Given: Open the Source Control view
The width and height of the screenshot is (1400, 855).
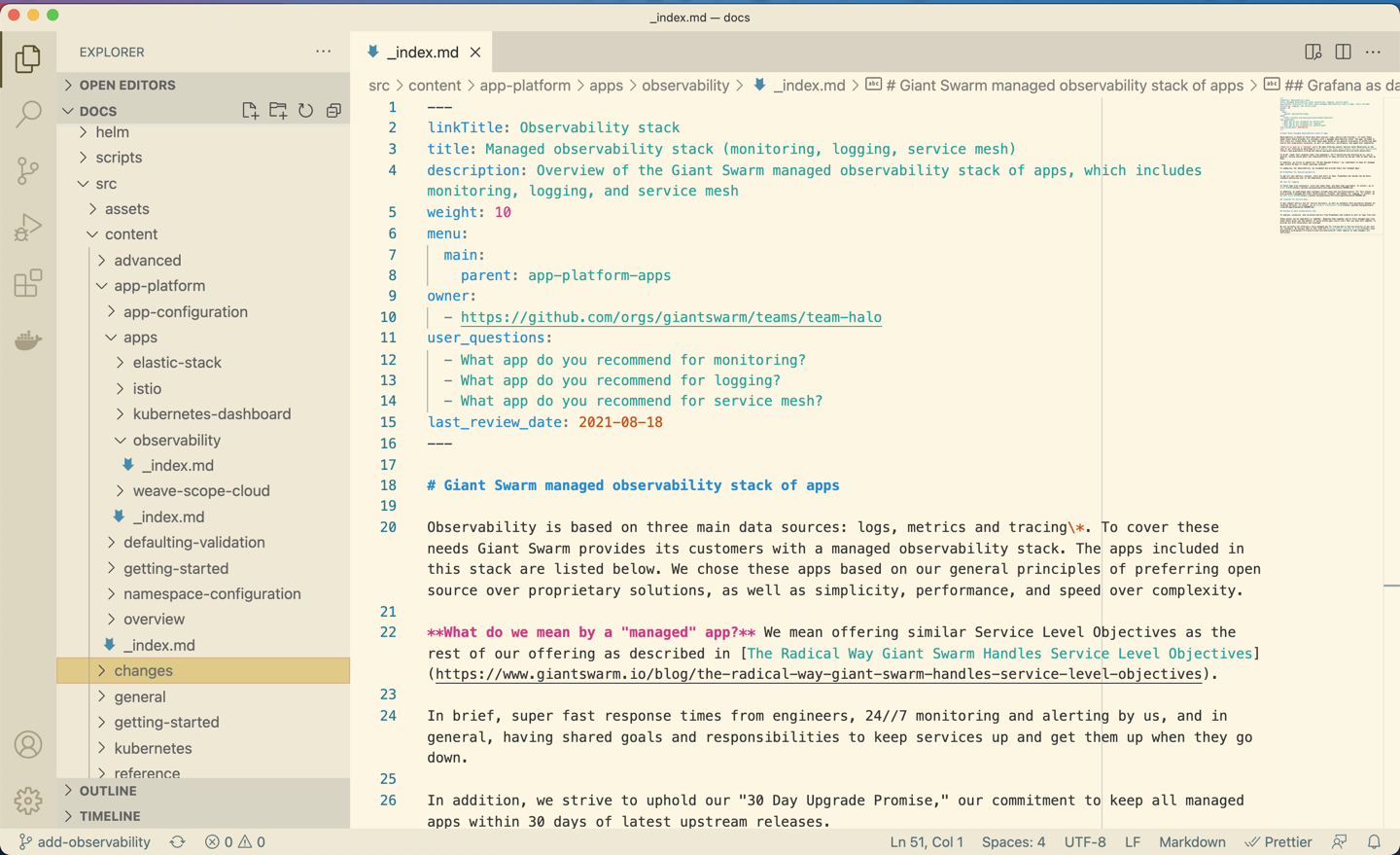Looking at the screenshot, I should [x=28, y=171].
